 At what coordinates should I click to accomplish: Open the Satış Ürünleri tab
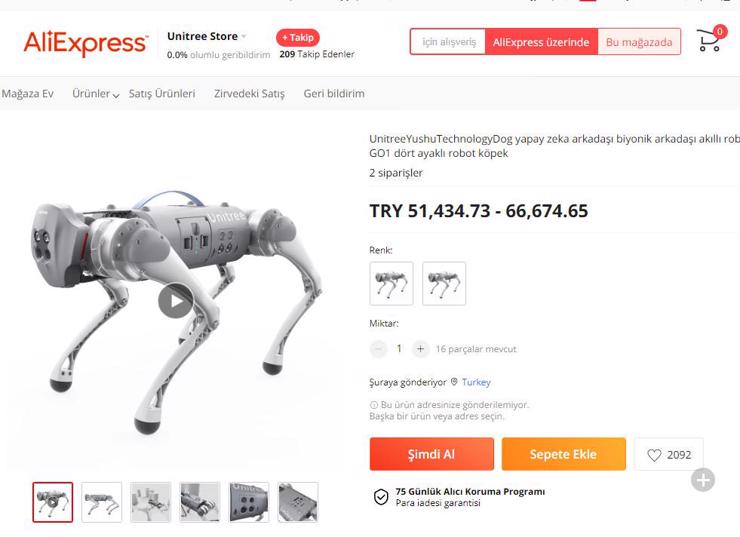coord(162,93)
